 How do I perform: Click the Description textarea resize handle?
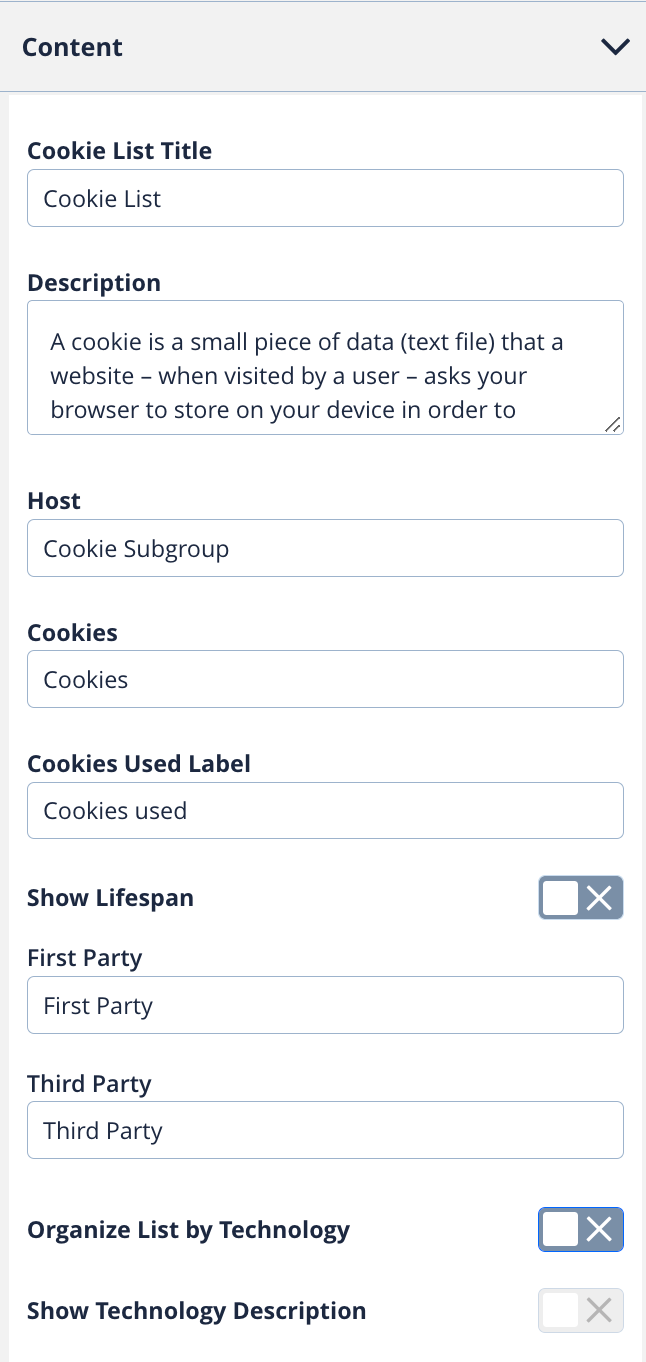point(613,425)
